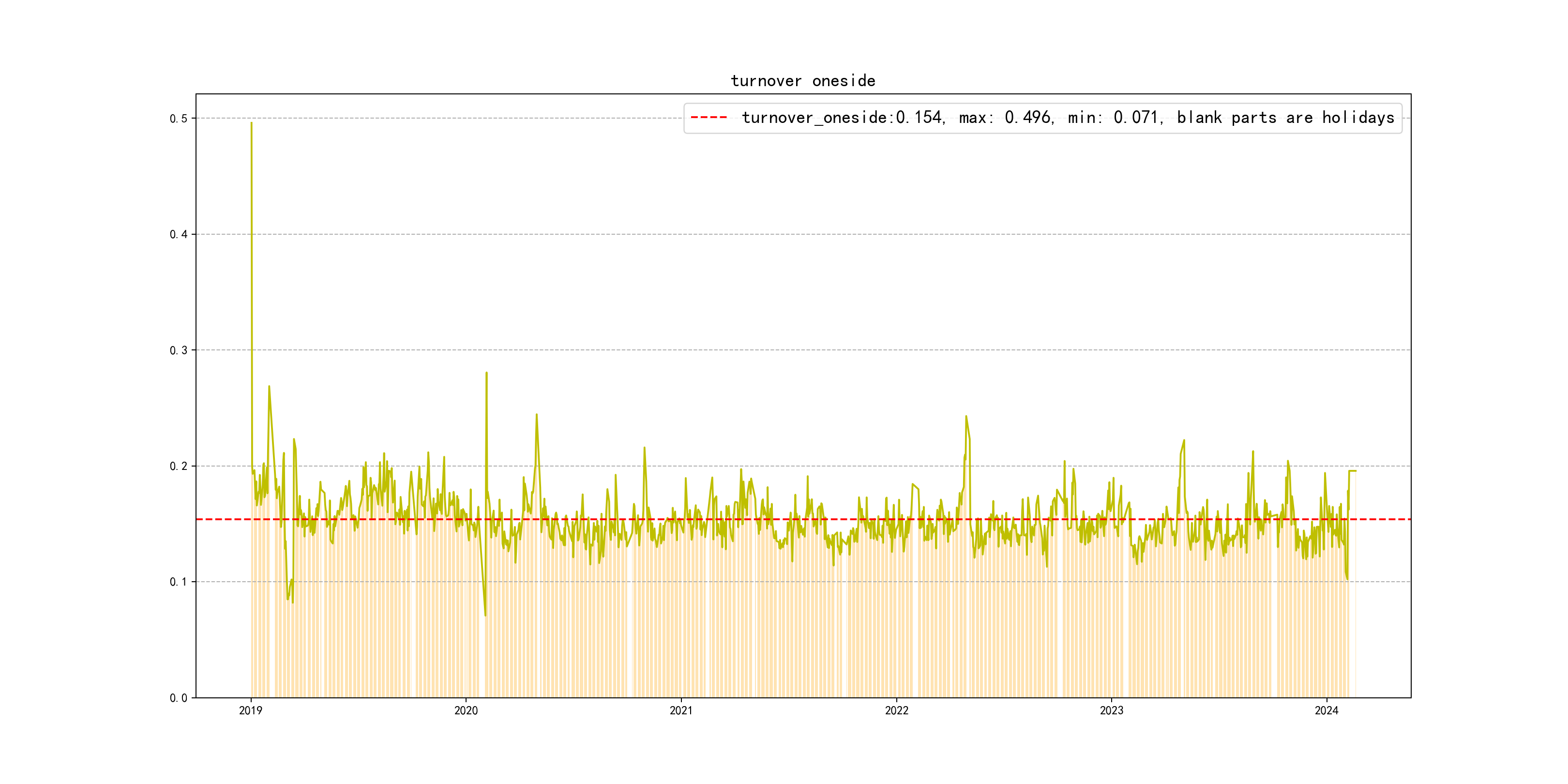Click the 0.496 peak at start of 2019
This screenshot has height=784, width=1568.
click(251, 123)
